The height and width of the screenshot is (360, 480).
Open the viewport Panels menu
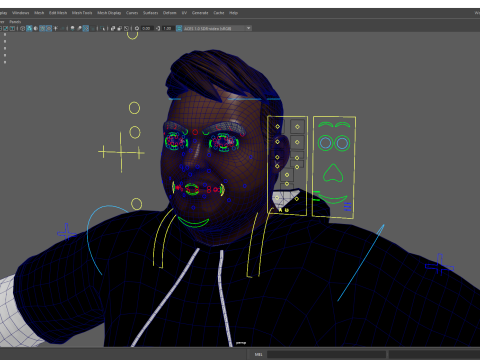pos(15,22)
